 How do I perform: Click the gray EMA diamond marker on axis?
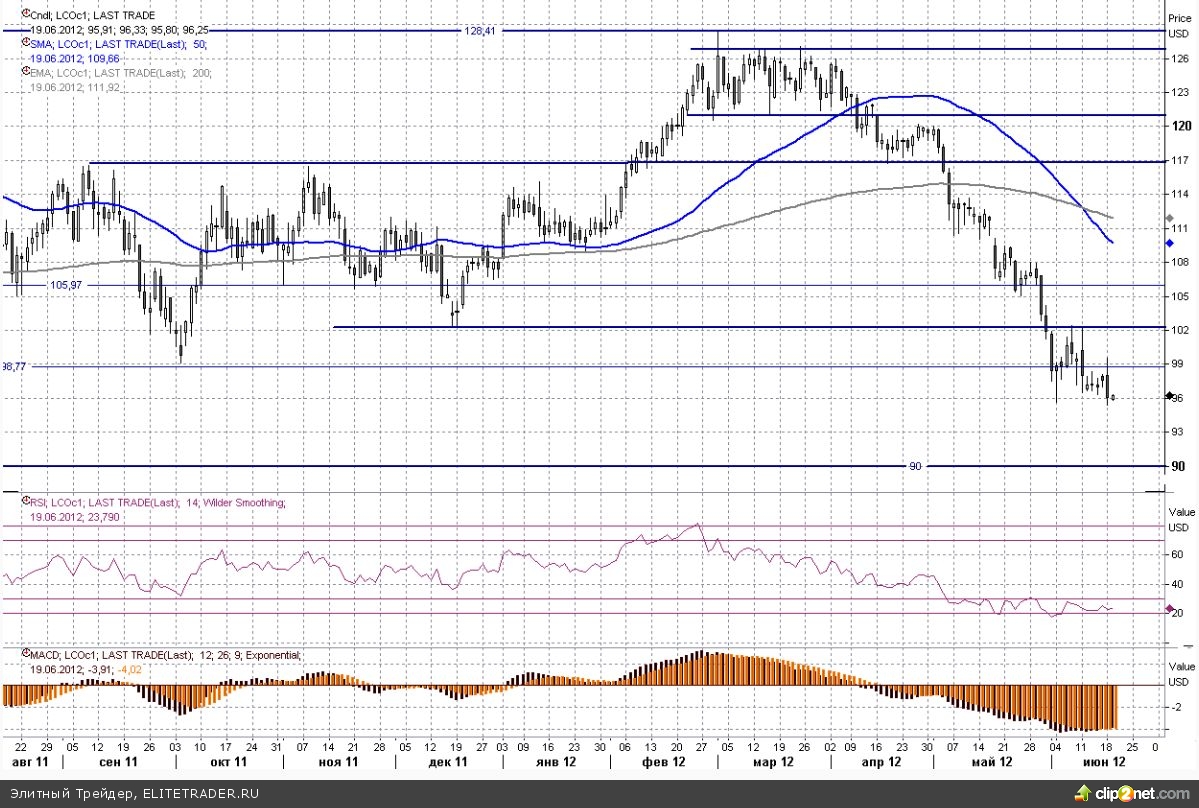(1170, 218)
